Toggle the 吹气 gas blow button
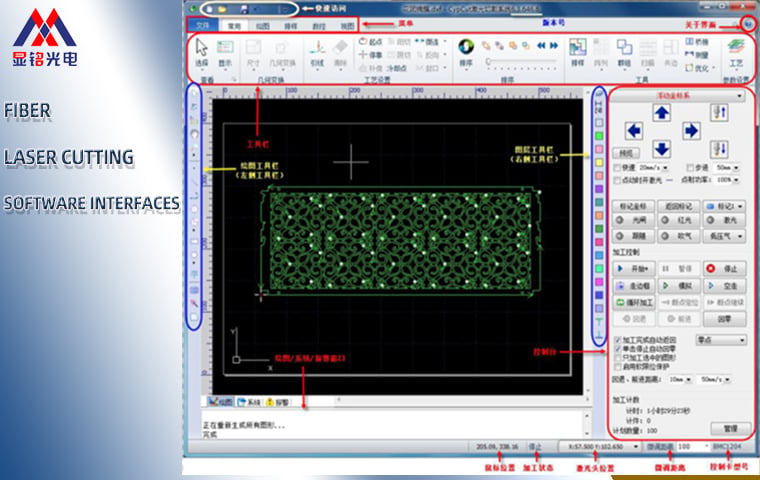 pyautogui.click(x=679, y=236)
